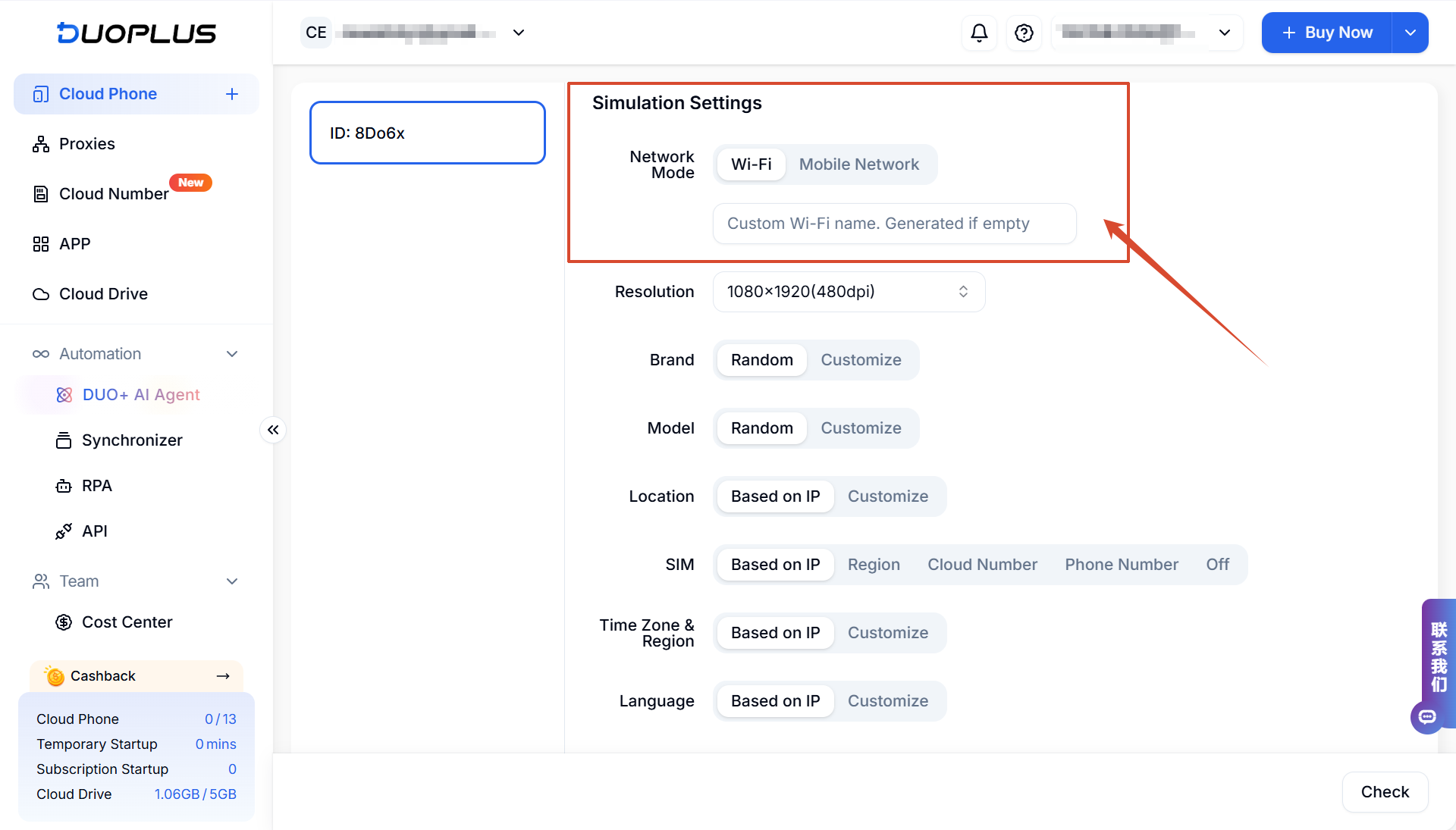This screenshot has height=830, width=1456.
Task: Set Location to Customize
Action: click(x=887, y=496)
